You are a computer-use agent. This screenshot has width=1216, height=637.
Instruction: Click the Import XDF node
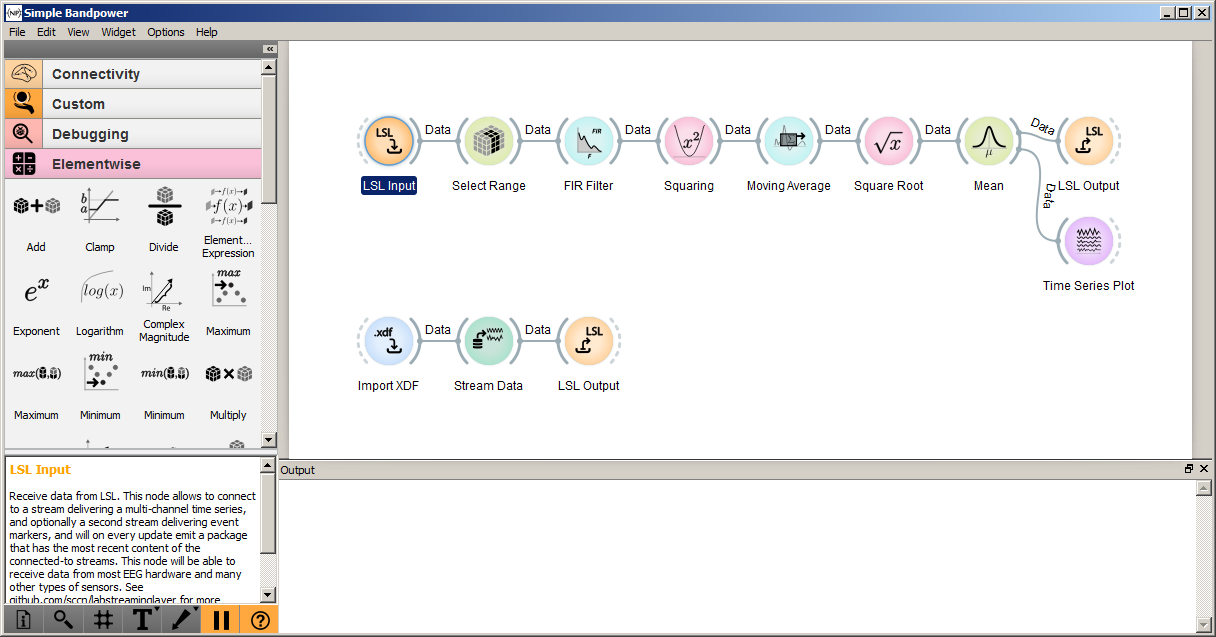tap(388, 341)
